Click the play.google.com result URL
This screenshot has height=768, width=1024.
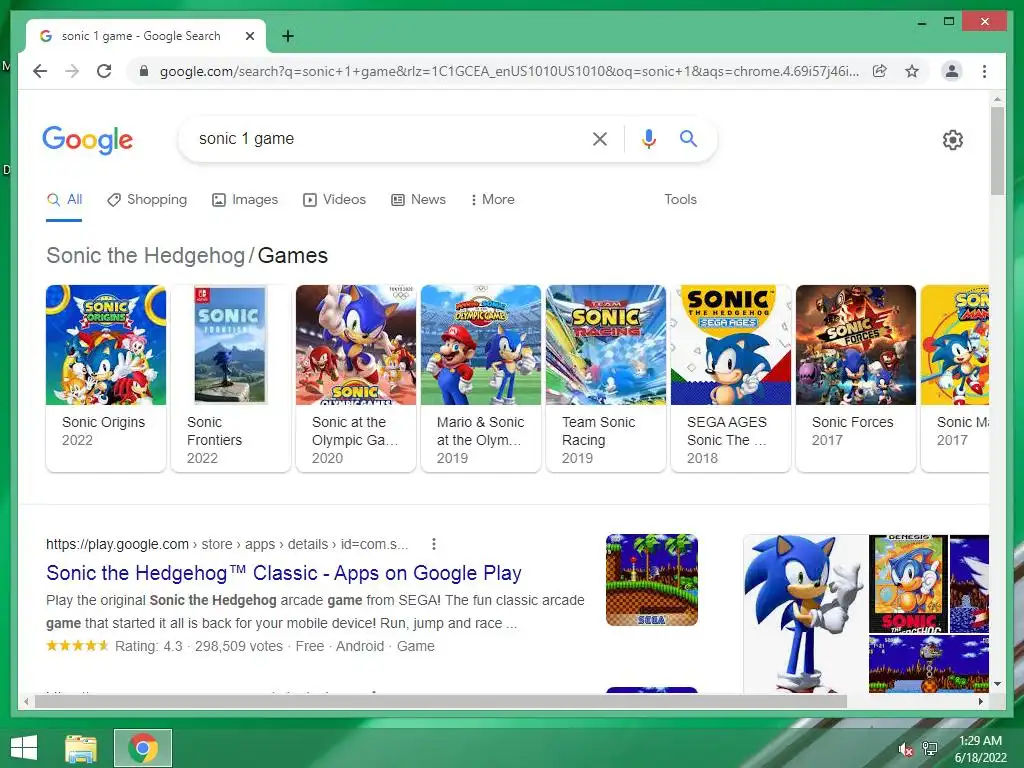click(227, 544)
